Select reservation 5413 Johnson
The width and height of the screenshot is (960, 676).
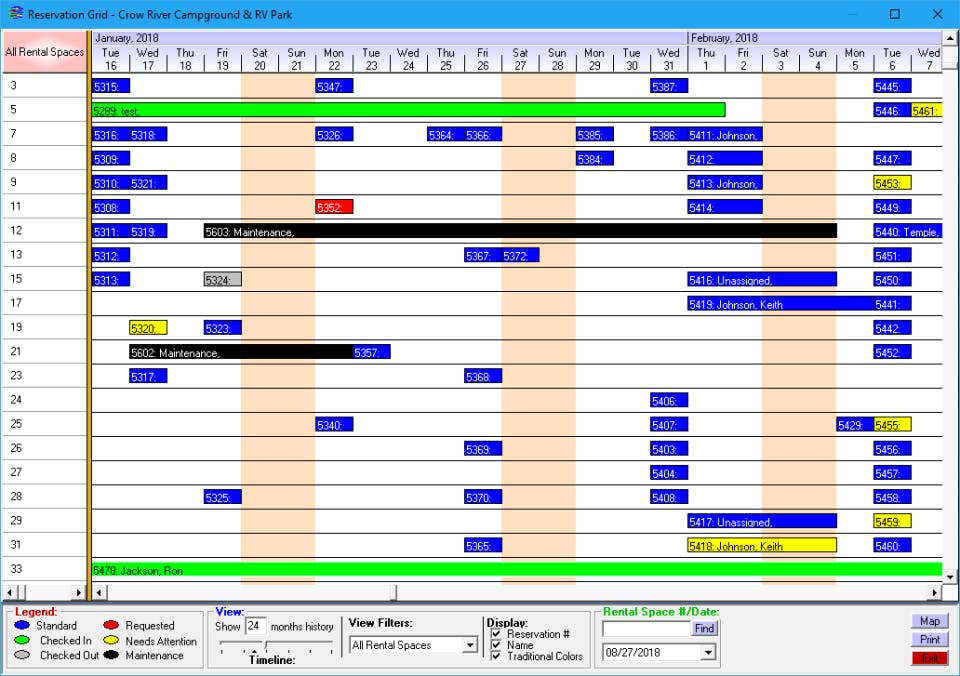click(x=726, y=182)
